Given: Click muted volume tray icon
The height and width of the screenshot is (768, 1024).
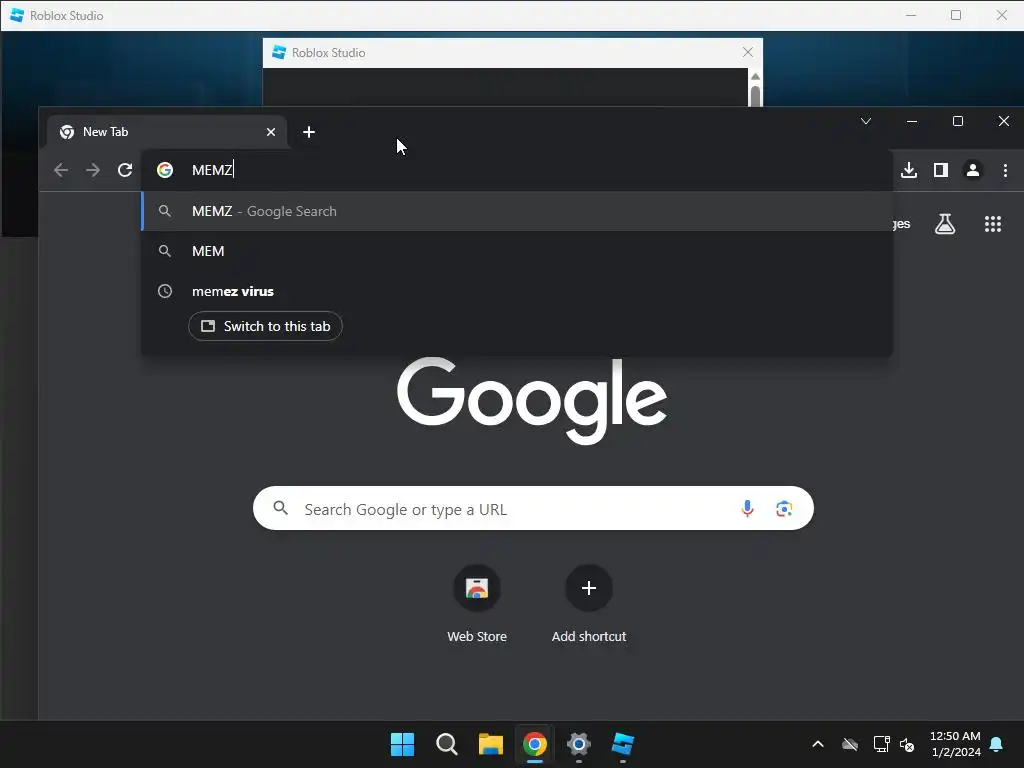Looking at the screenshot, I should [x=907, y=744].
